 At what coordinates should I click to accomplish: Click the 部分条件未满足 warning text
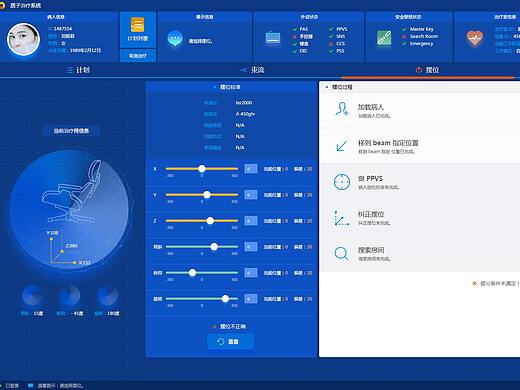[x=500, y=284]
